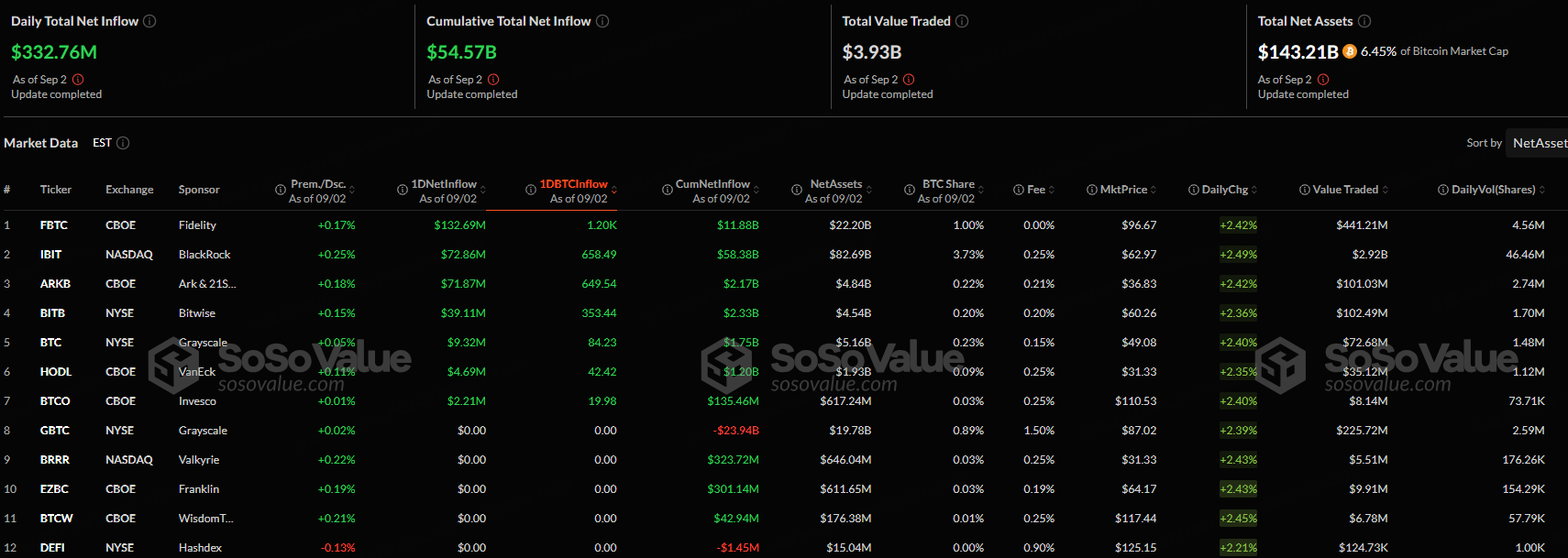Select the BTC Share column header
Screen dimensions: 1568x558
(947, 184)
